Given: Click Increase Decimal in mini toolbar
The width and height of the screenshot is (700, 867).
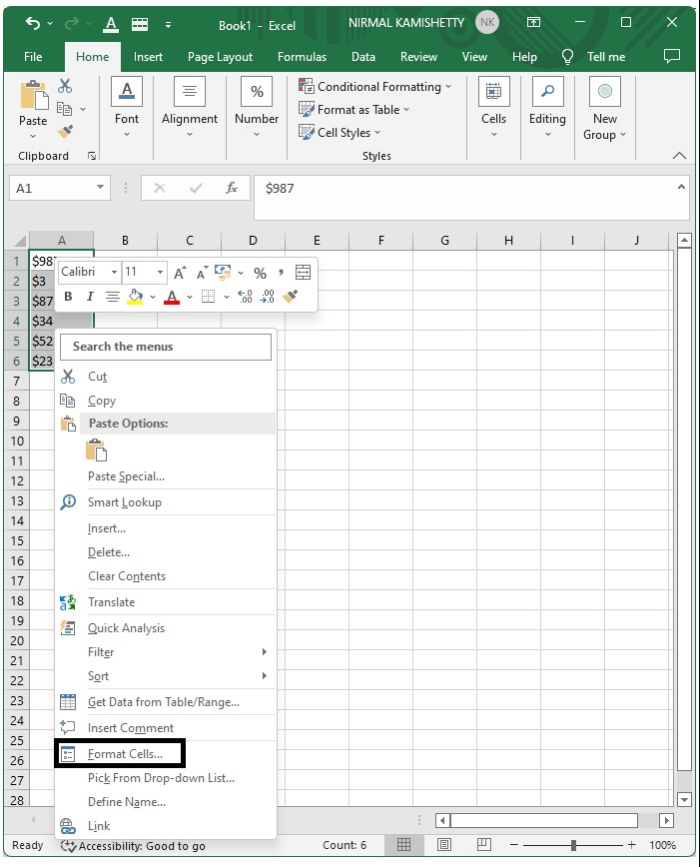Looking at the screenshot, I should (245, 297).
